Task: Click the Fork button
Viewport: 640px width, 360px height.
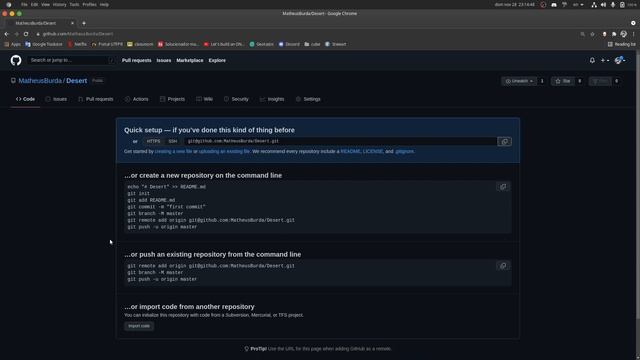Action: (600, 81)
